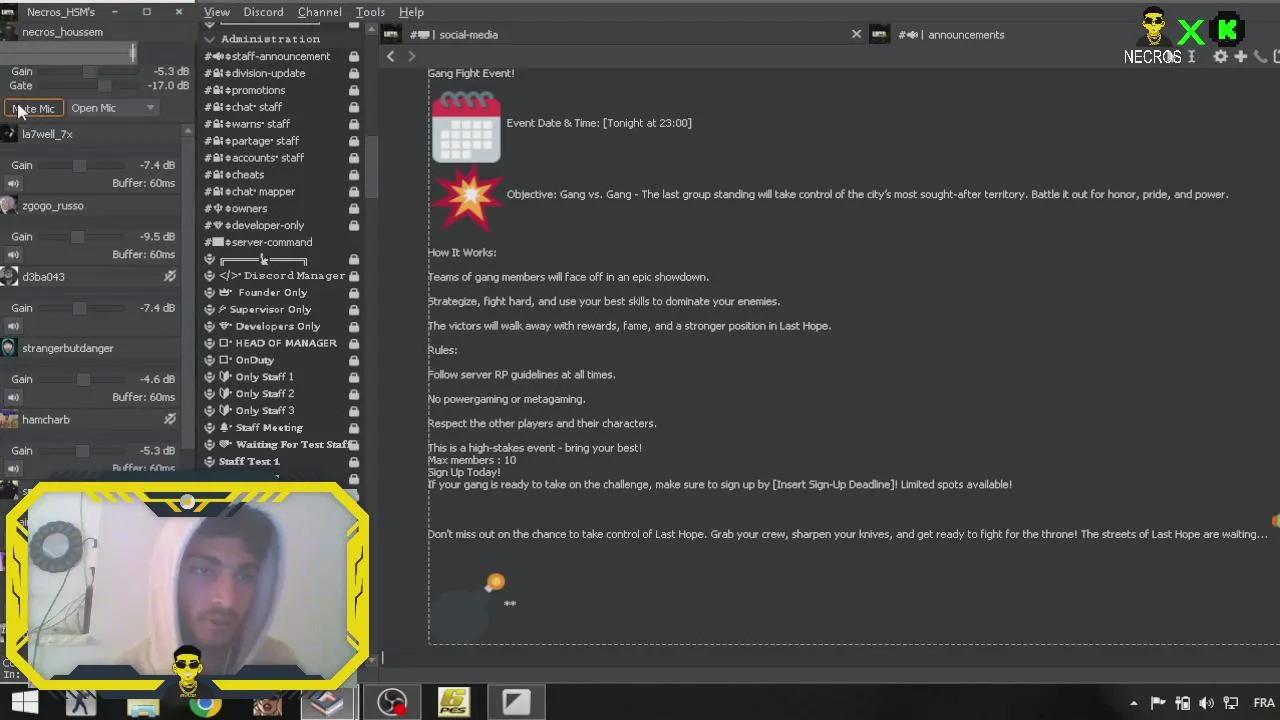Viewport: 1280px width, 720px height.
Task: Collapse the Administration category
Action: tap(210, 39)
